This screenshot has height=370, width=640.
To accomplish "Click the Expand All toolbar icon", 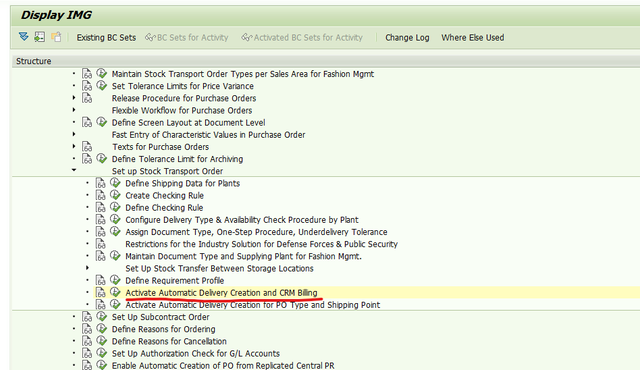I will point(24,37).
